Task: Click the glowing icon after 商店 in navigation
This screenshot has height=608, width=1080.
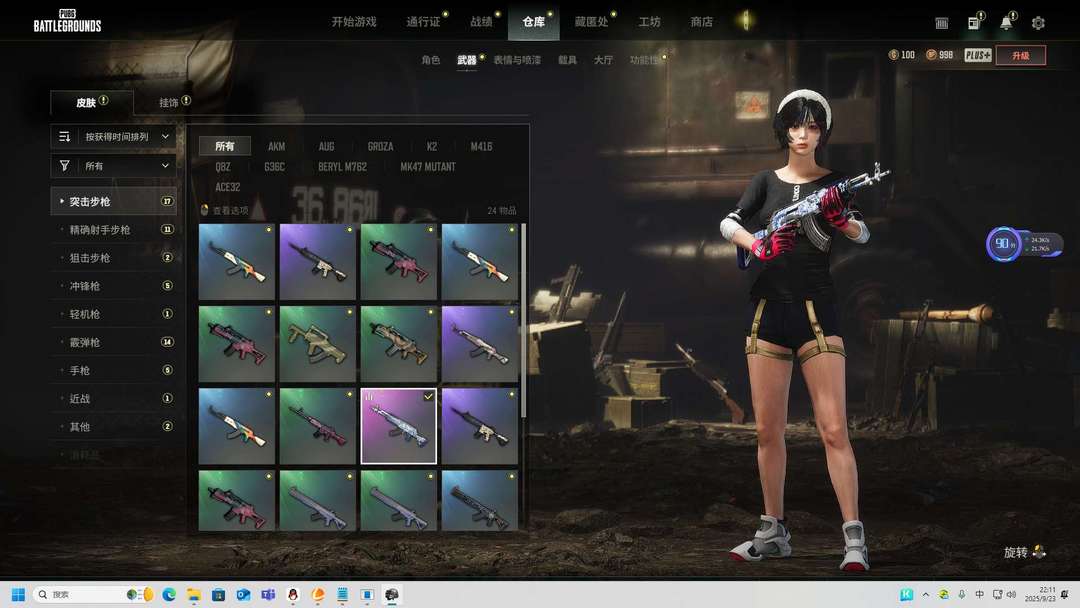Action: 745,21
